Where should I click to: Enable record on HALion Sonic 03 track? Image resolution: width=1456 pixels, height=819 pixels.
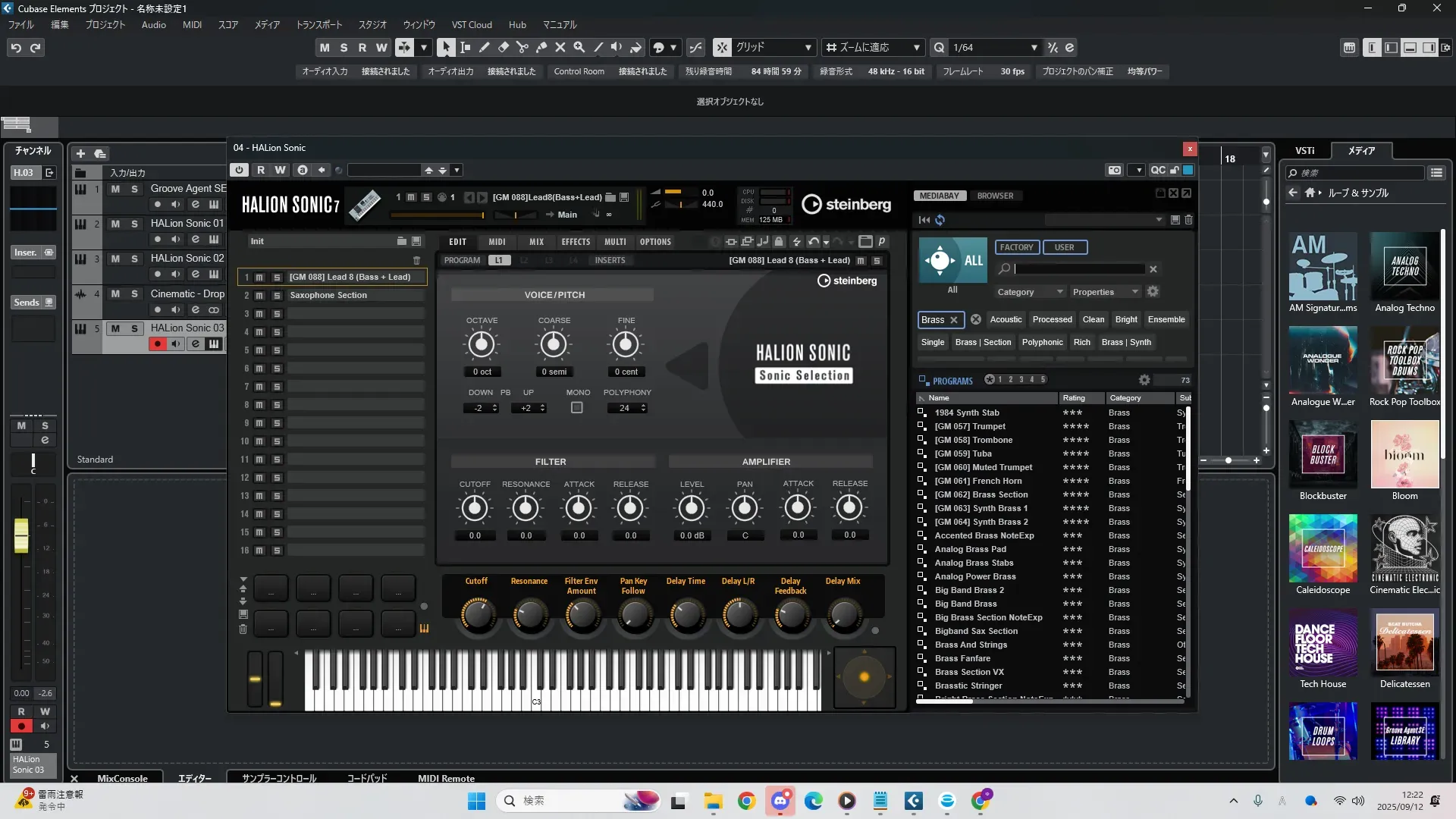pyautogui.click(x=157, y=344)
